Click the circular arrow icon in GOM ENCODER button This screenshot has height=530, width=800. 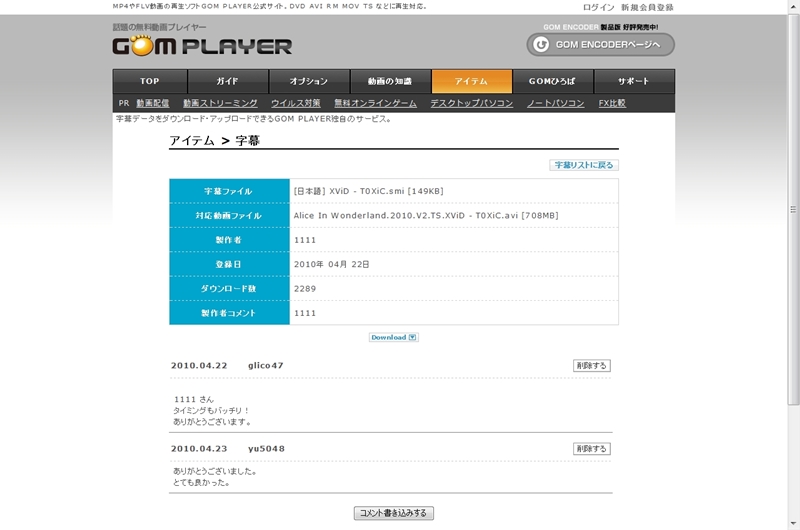(541, 44)
